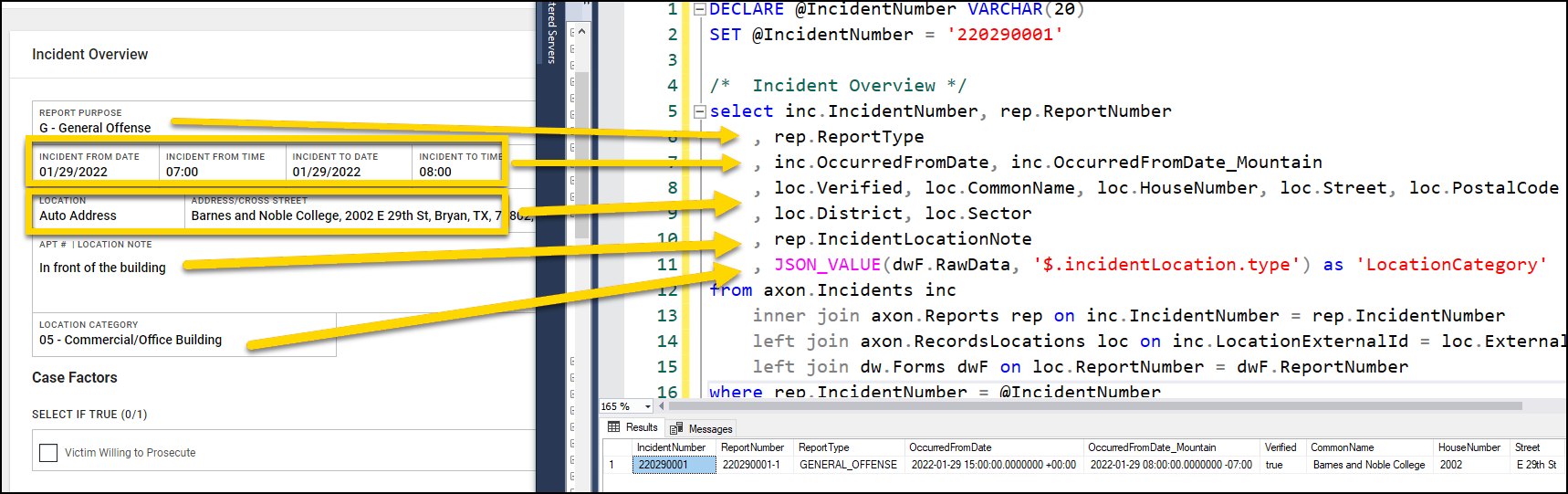The image size is (1568, 494).
Task: Open the 165 % zoom level dropdown
Action: (x=648, y=406)
